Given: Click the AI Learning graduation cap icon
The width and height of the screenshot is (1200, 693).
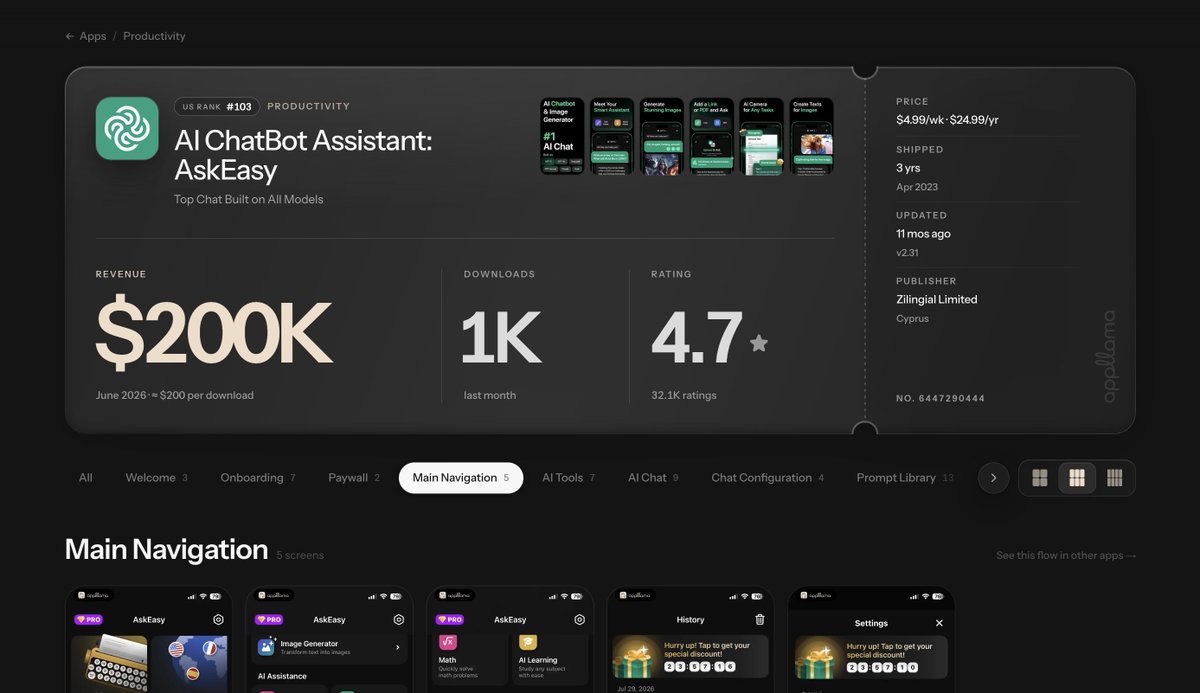Looking at the screenshot, I should [x=528, y=642].
